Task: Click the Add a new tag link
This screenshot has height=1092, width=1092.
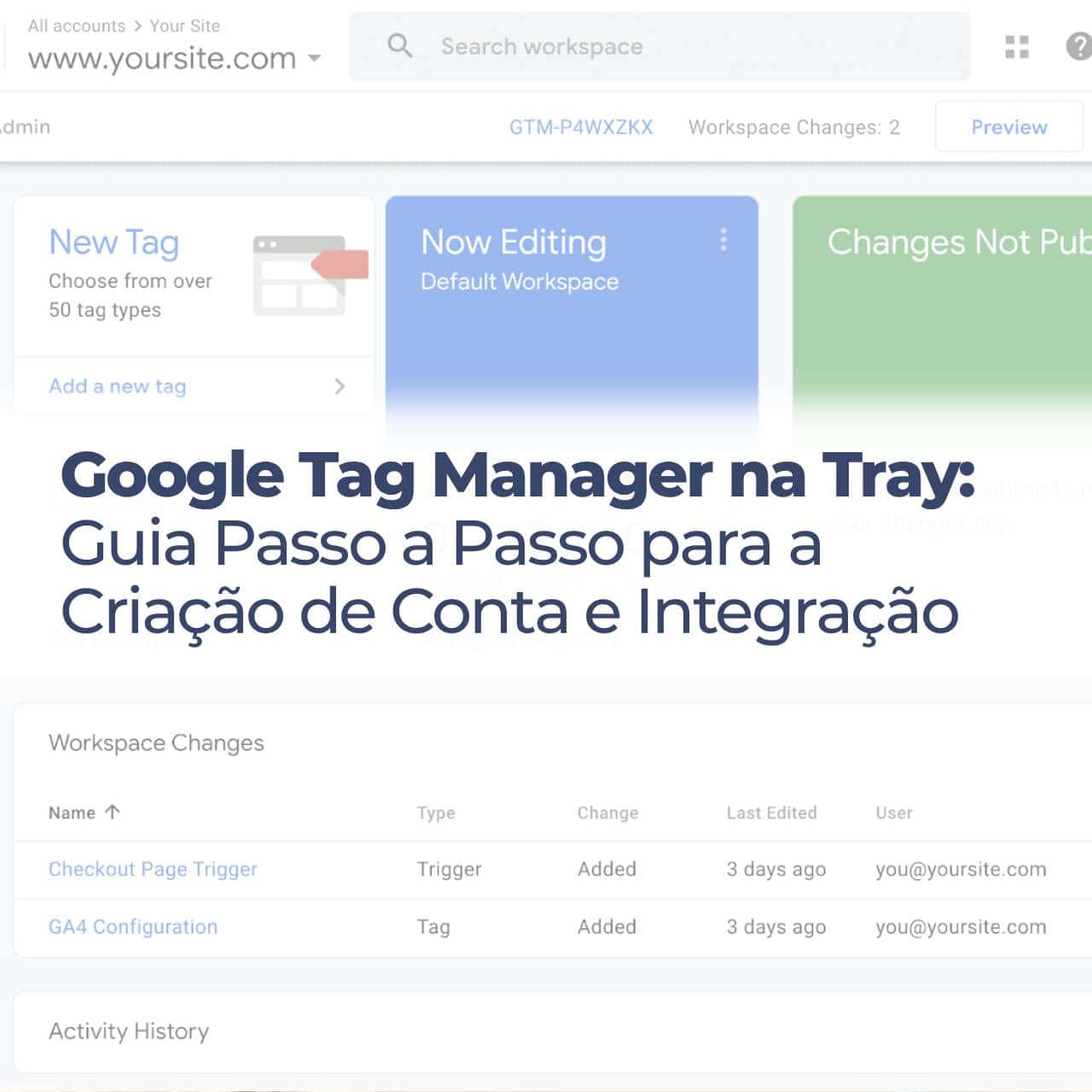Action: [117, 386]
